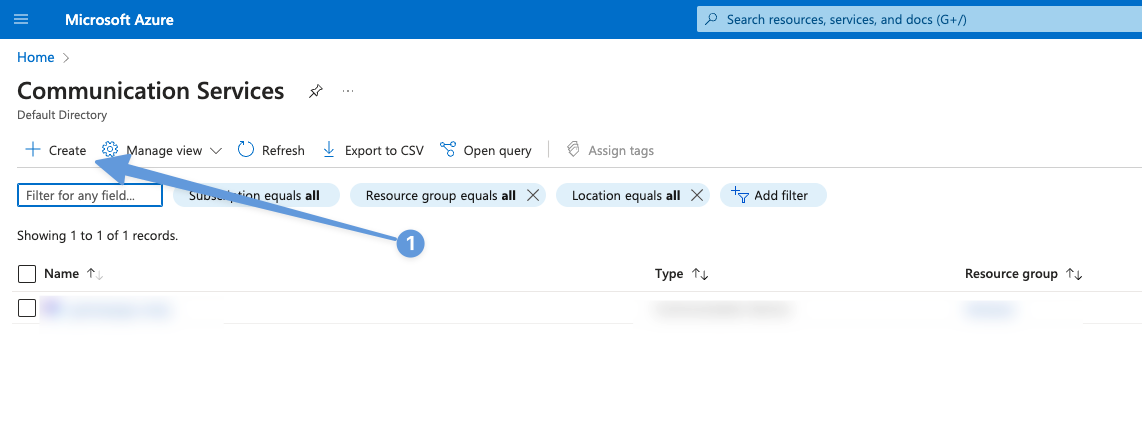Pin Communication Services page
1142x446 pixels.
tap(316, 91)
